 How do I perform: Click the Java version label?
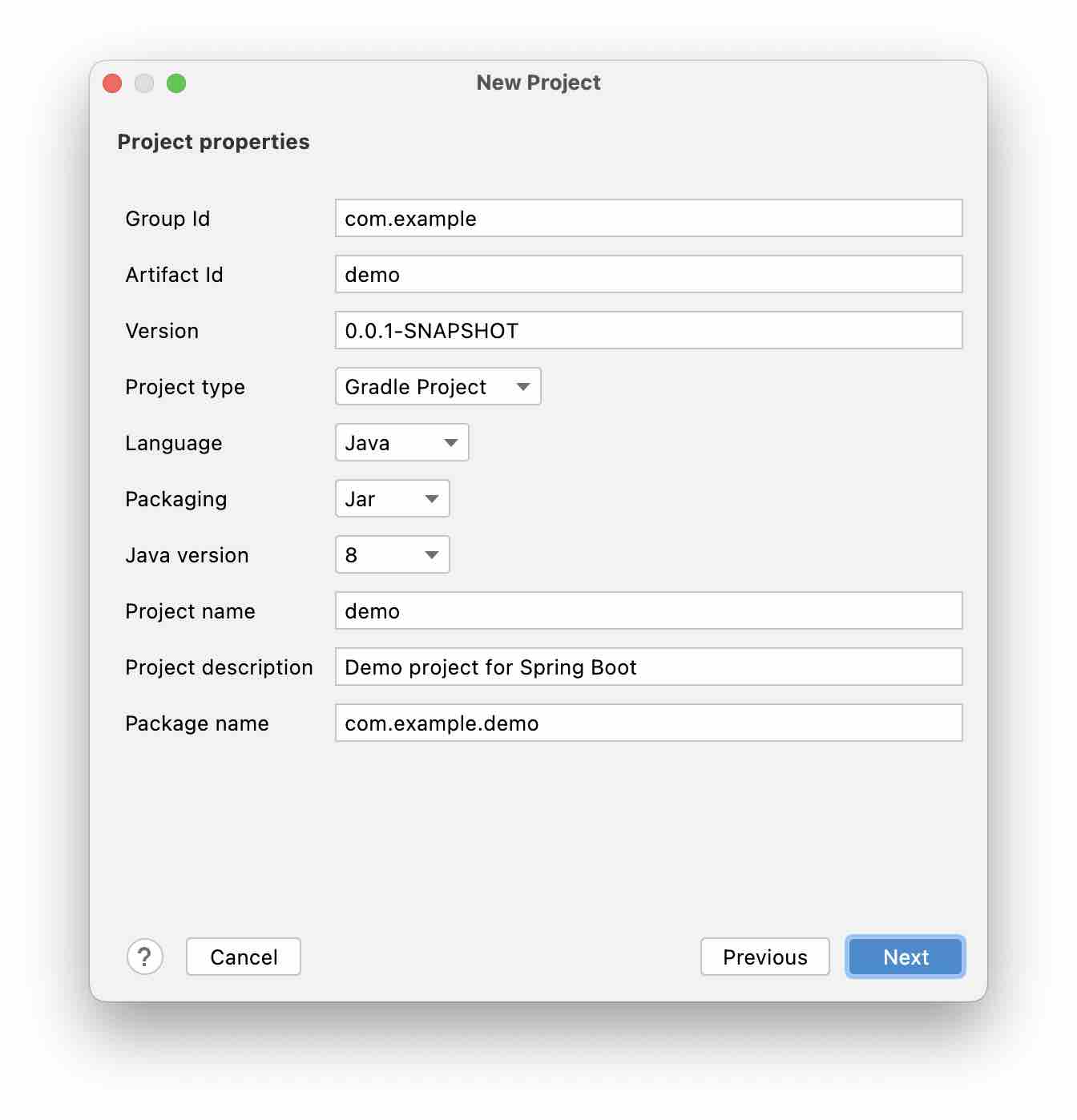click(x=185, y=554)
